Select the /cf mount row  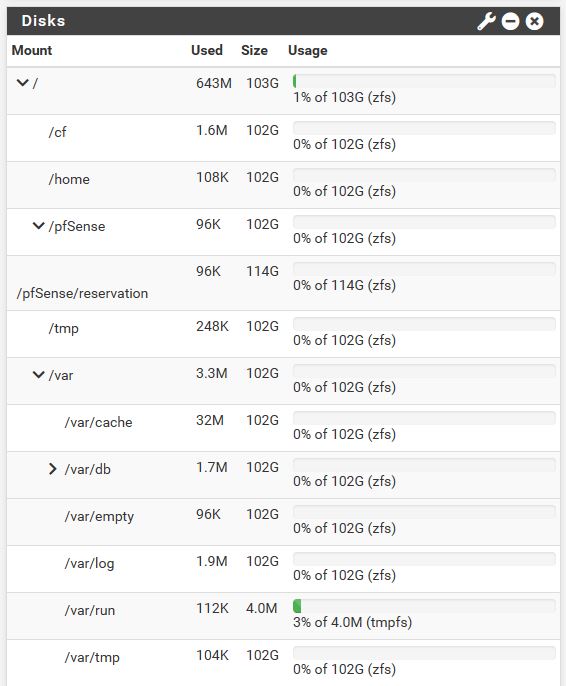[x=283, y=138]
